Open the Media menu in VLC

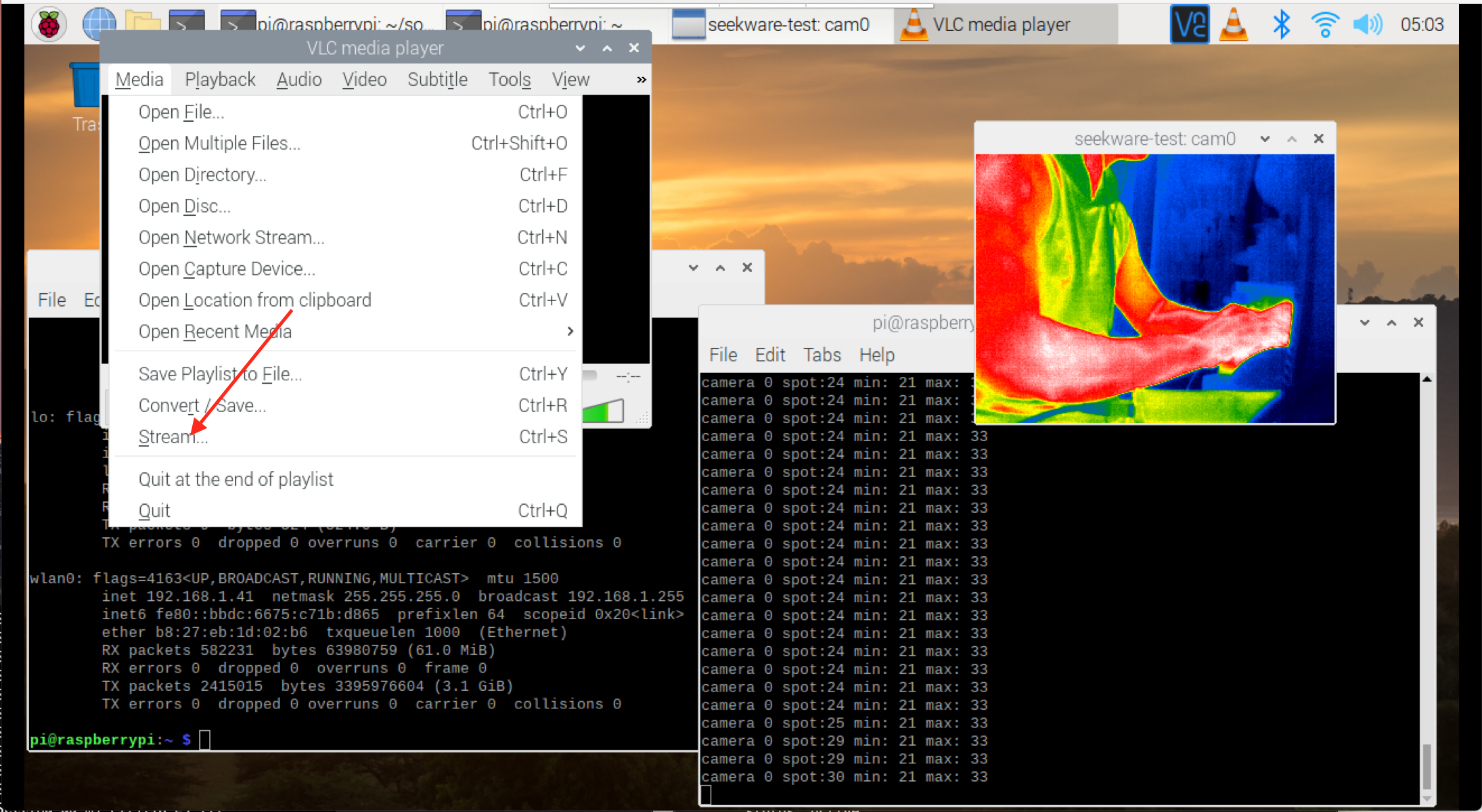tap(139, 79)
